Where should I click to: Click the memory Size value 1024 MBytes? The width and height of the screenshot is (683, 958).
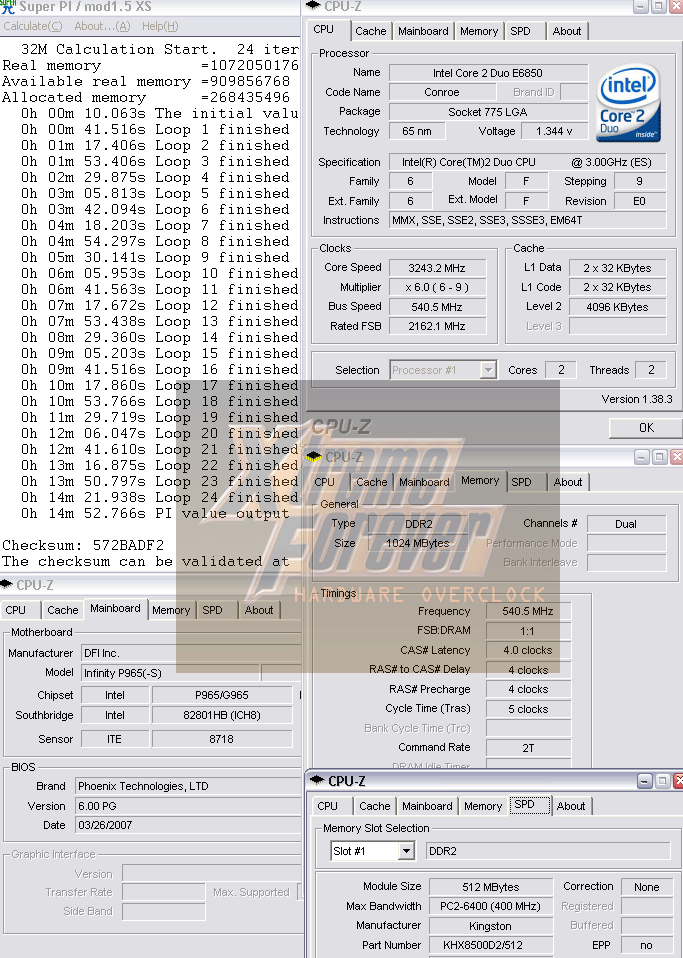coord(418,543)
